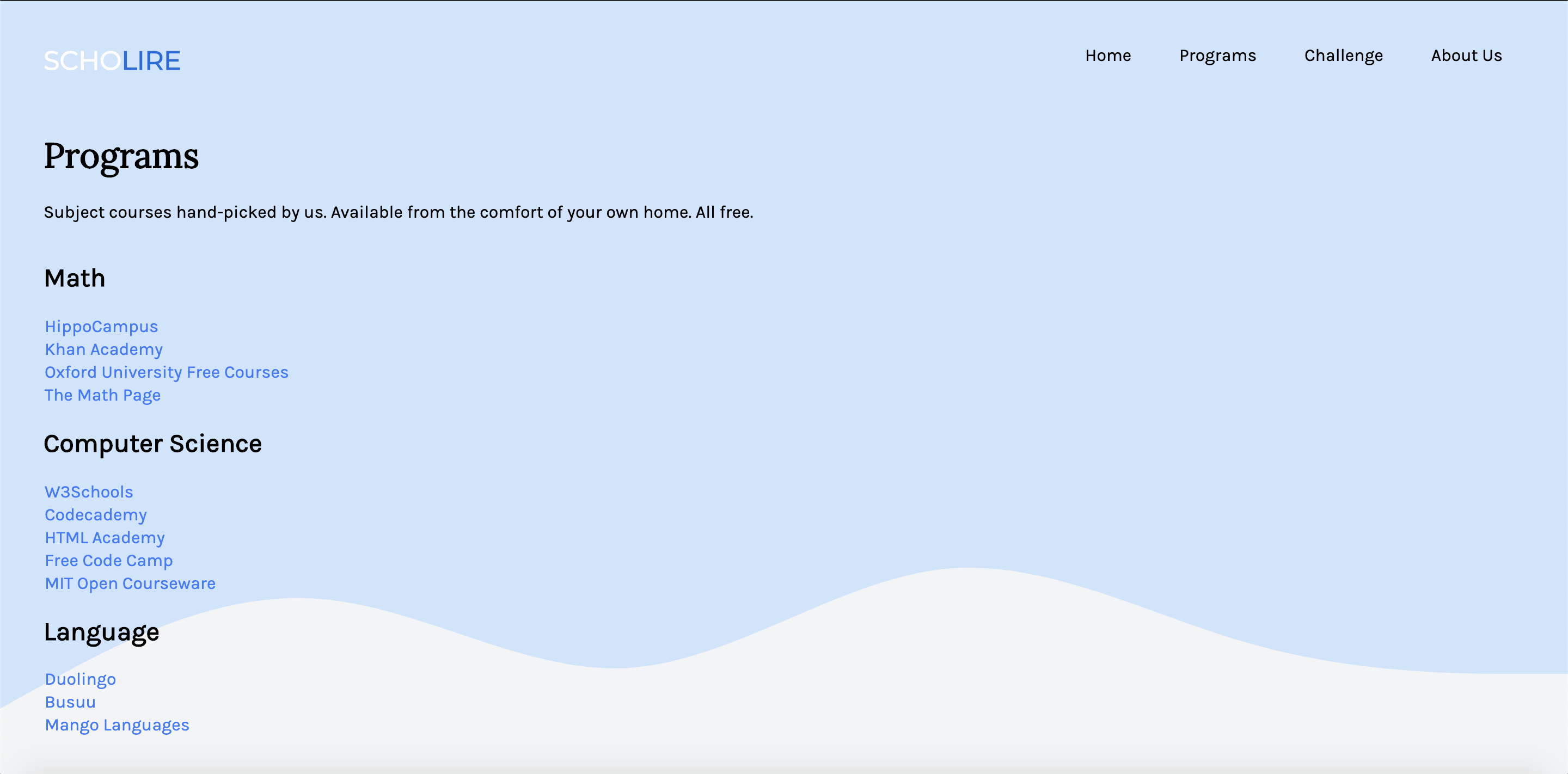Viewport: 1568px width, 774px height.
Task: Open the Busuu link
Action: [70, 702]
